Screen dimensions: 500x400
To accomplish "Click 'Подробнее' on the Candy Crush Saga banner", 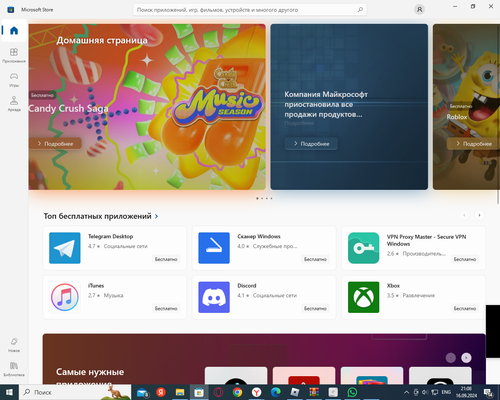I will click(x=55, y=144).
